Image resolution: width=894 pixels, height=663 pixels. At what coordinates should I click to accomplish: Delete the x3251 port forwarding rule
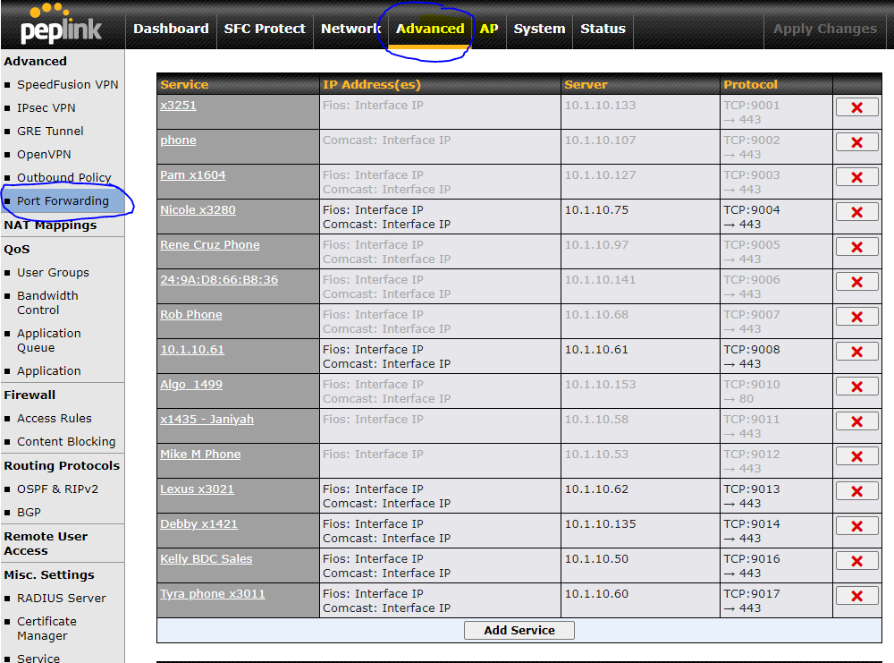pyautogui.click(x=857, y=107)
